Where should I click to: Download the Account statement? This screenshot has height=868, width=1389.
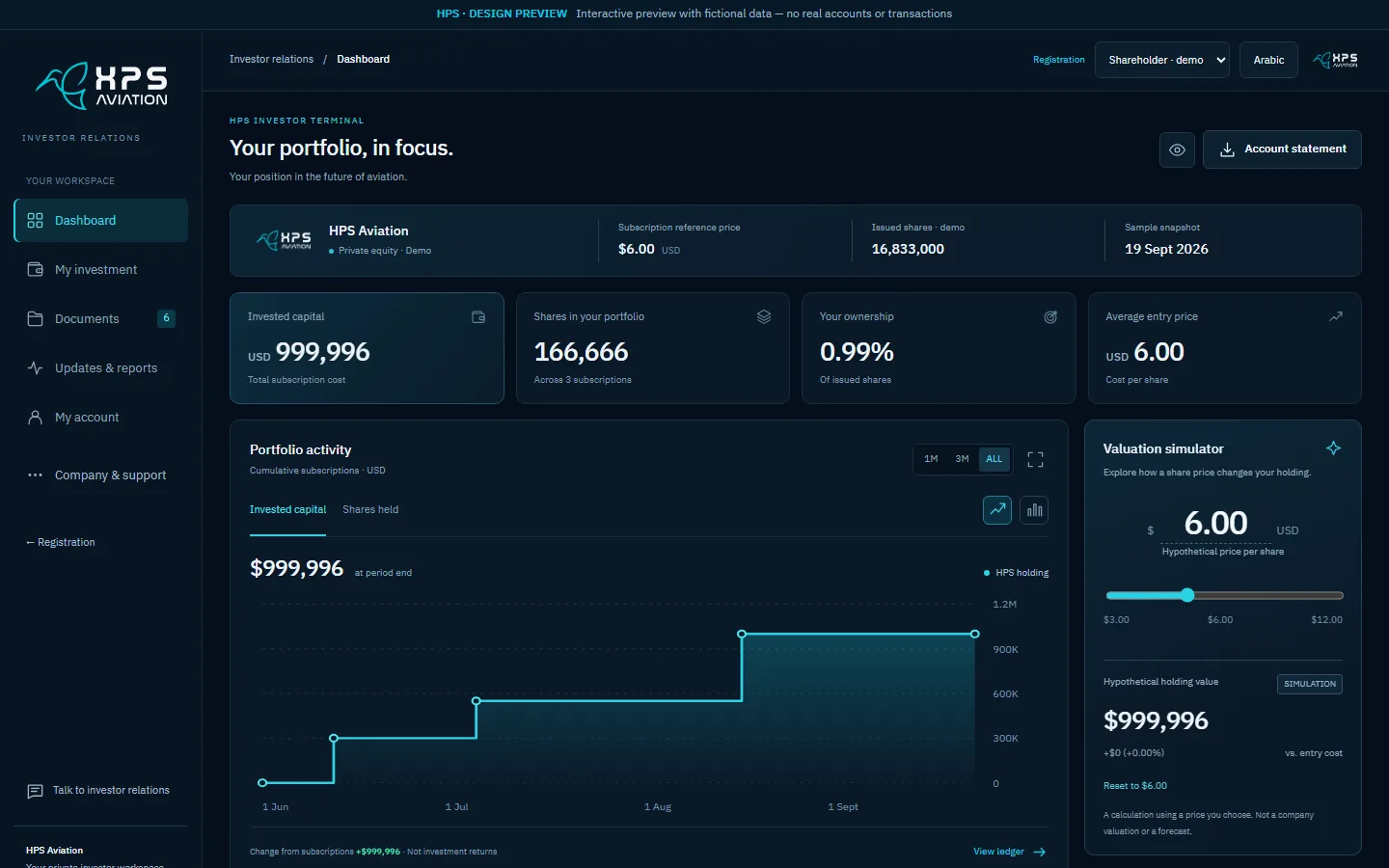(1282, 149)
